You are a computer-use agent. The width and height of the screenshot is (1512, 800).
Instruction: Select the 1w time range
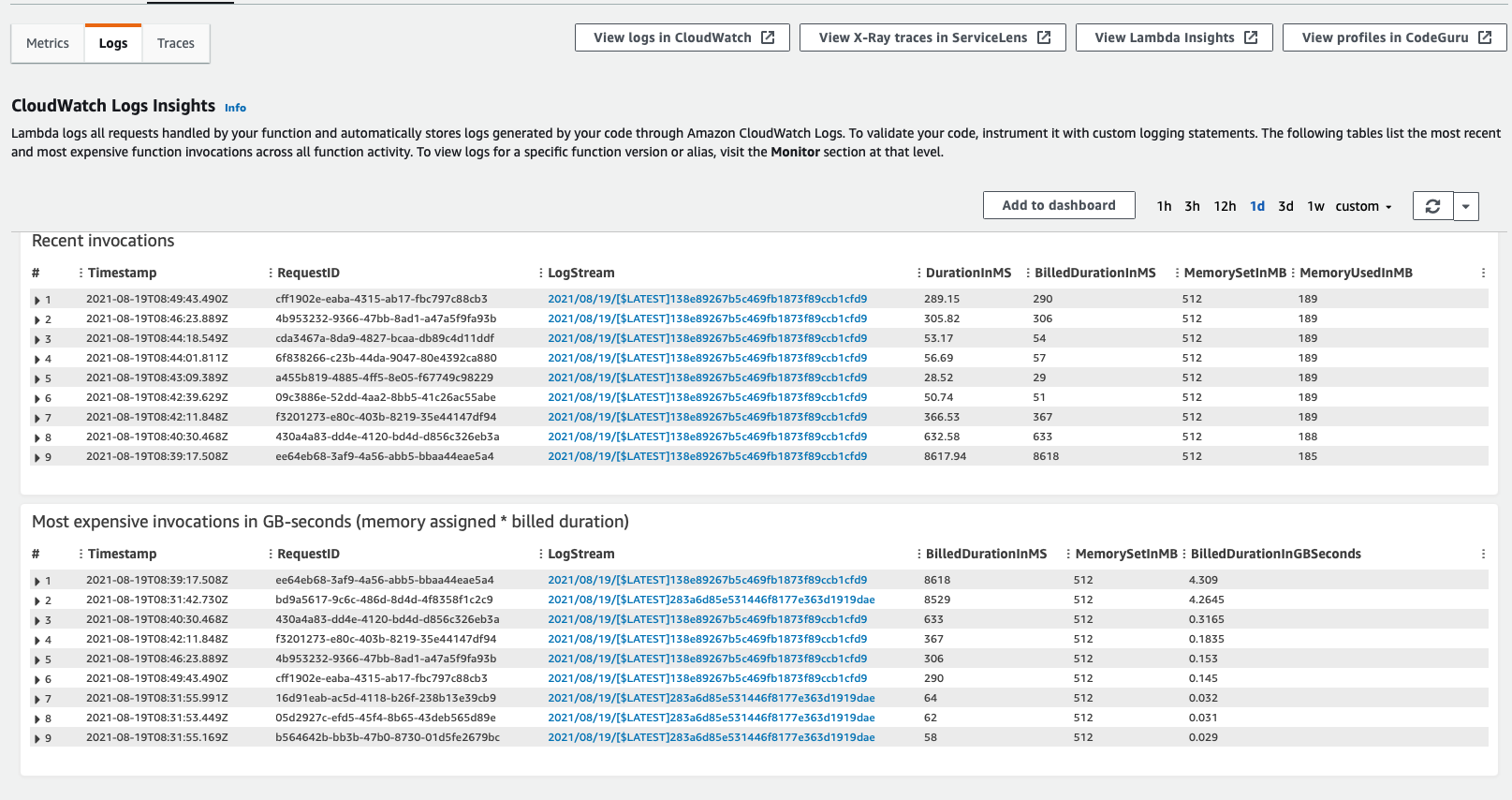click(1315, 206)
